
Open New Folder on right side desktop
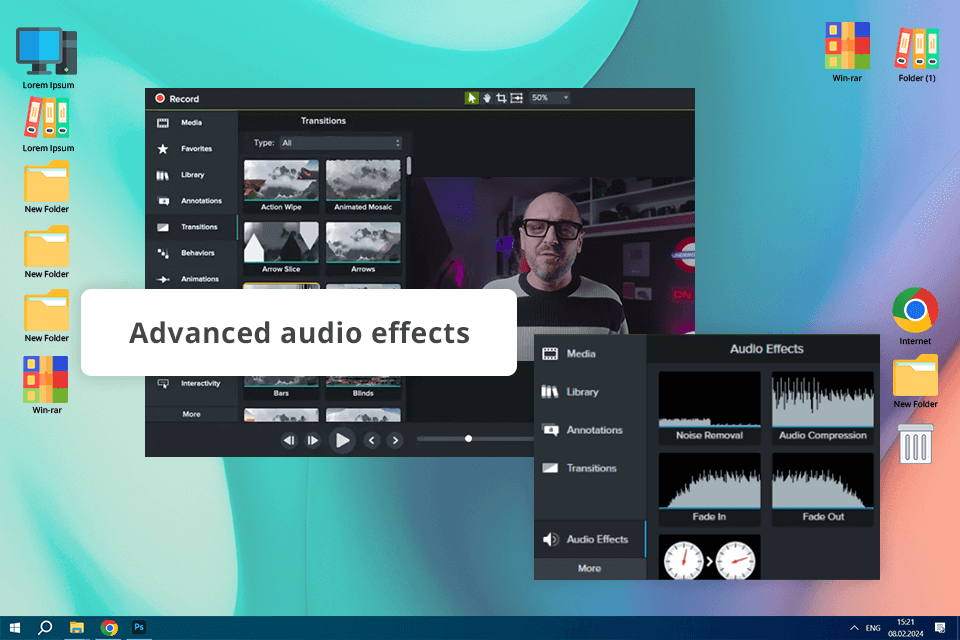[915, 381]
